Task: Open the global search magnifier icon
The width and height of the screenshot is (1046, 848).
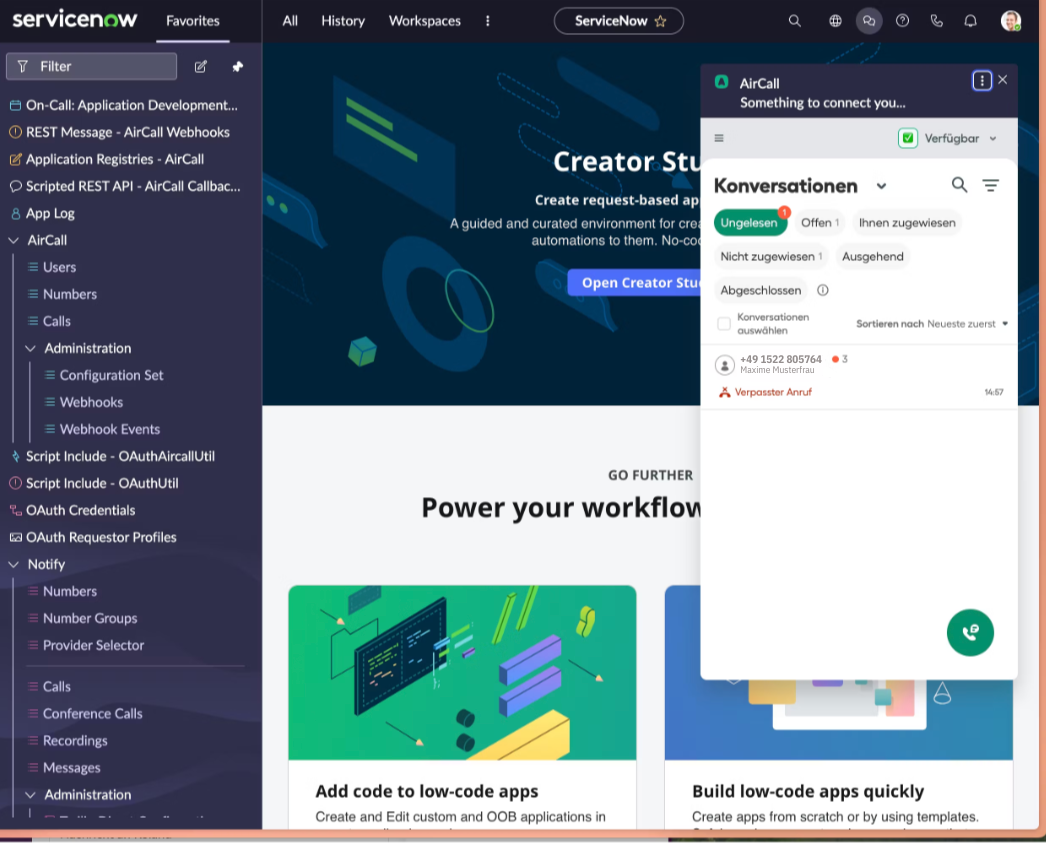Action: pyautogui.click(x=794, y=21)
